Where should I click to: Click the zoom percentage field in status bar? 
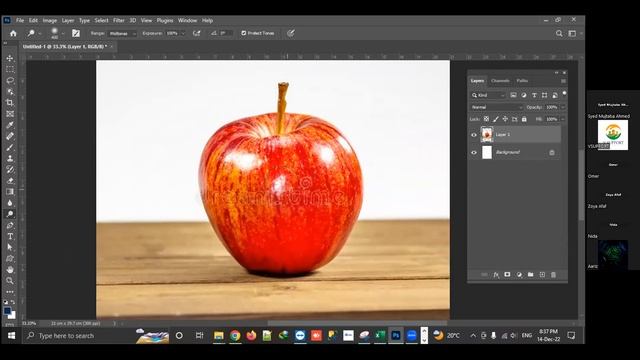point(29,323)
